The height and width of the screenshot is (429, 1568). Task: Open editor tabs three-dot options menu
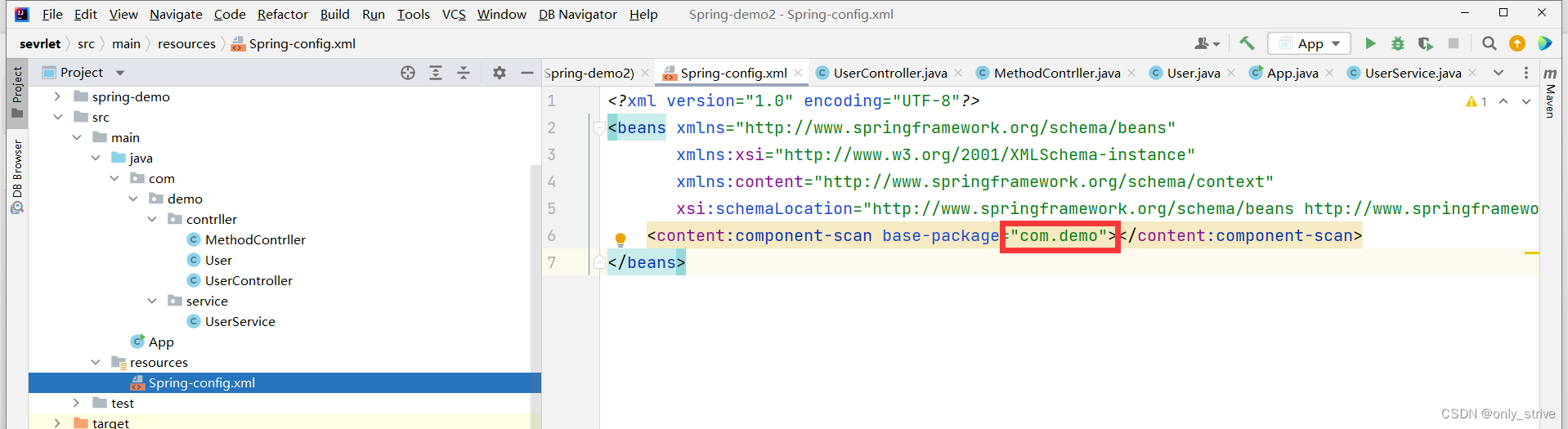click(1525, 73)
